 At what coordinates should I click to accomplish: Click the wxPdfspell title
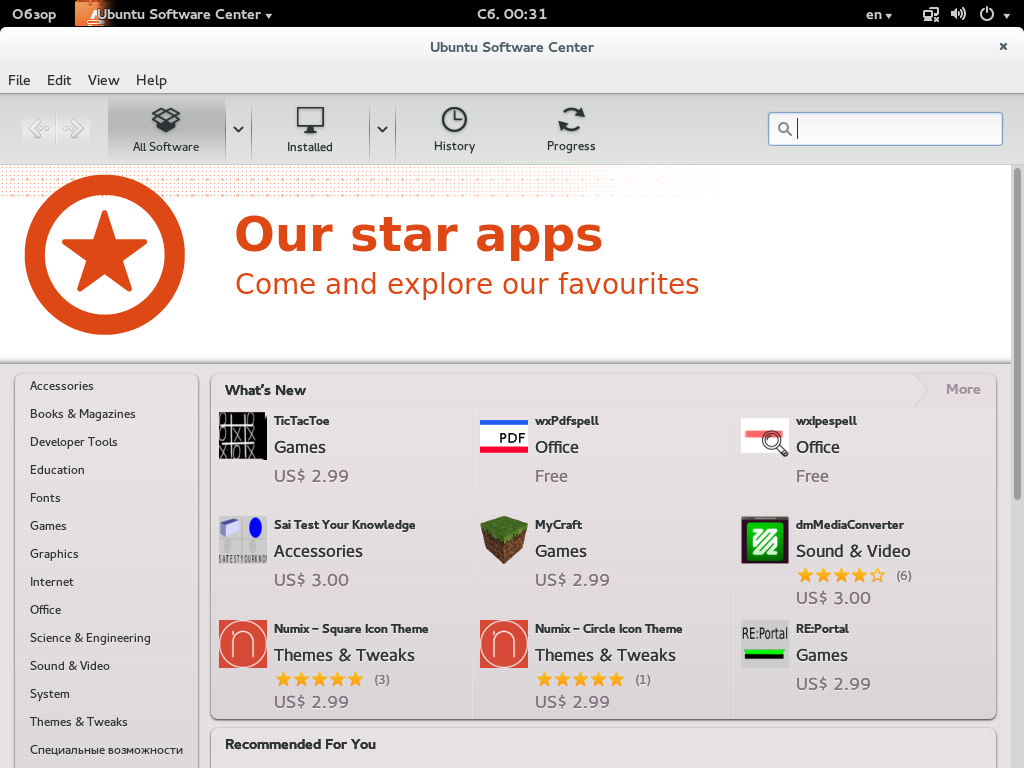point(566,421)
